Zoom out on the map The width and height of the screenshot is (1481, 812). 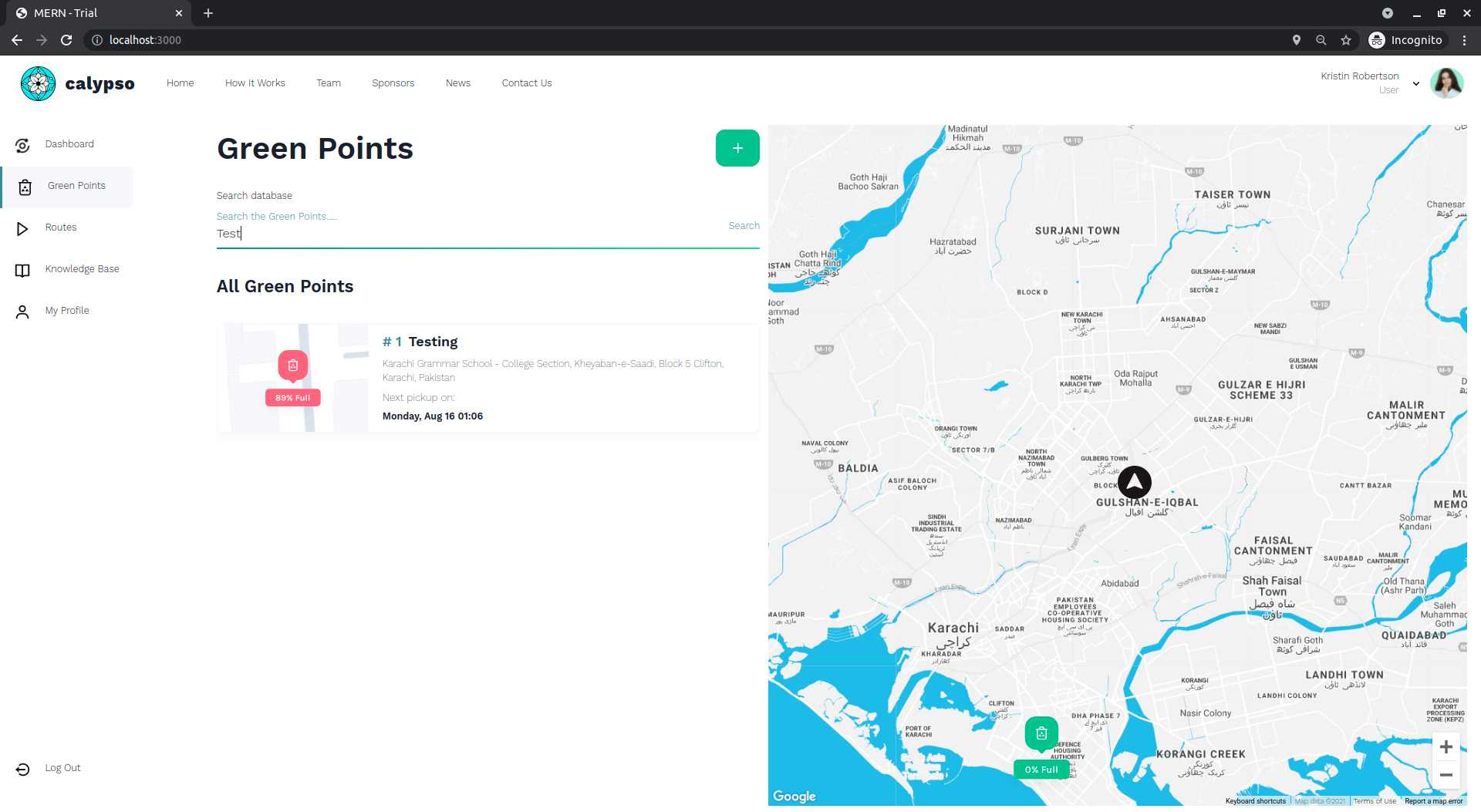click(1446, 775)
